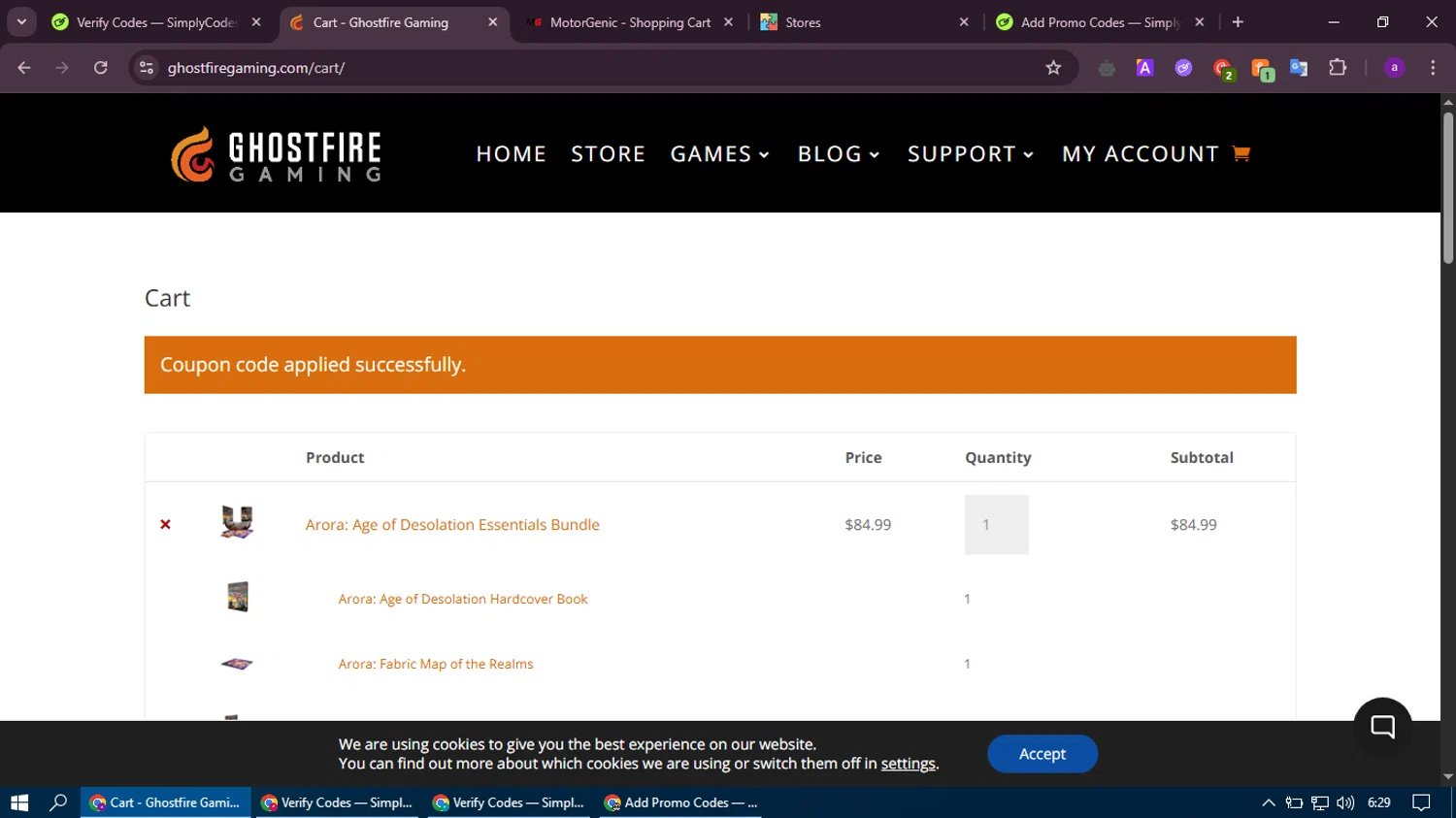Open Windows taskbar search
The image size is (1456, 818).
coord(58,802)
